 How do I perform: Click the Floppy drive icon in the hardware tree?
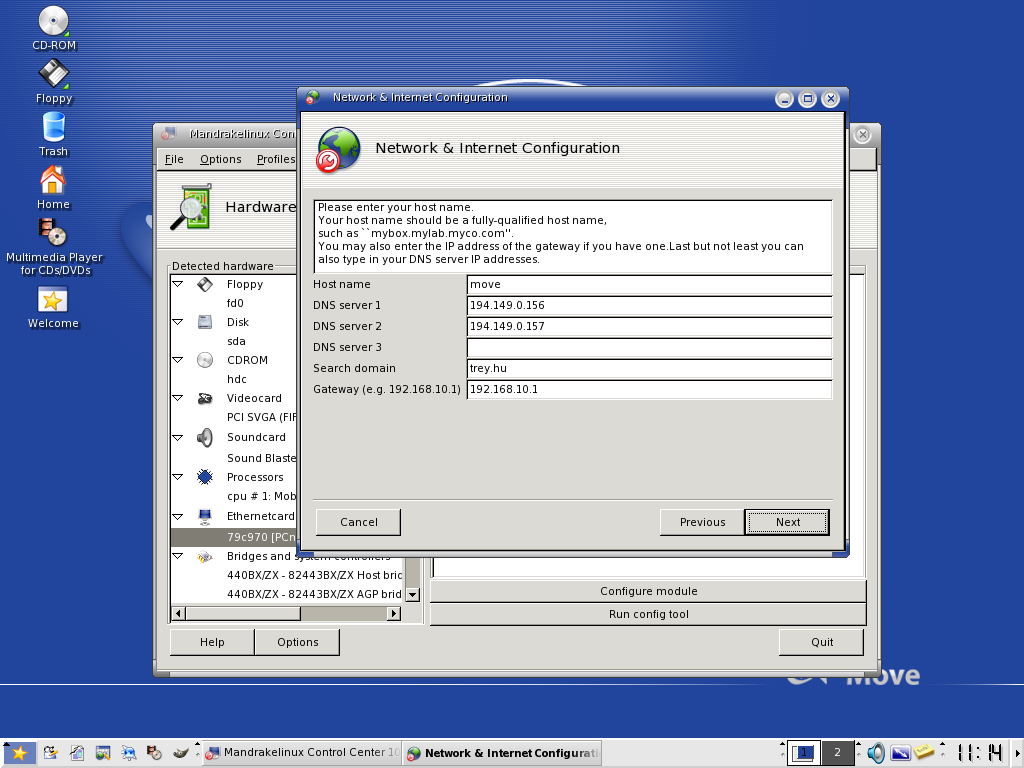(205, 284)
